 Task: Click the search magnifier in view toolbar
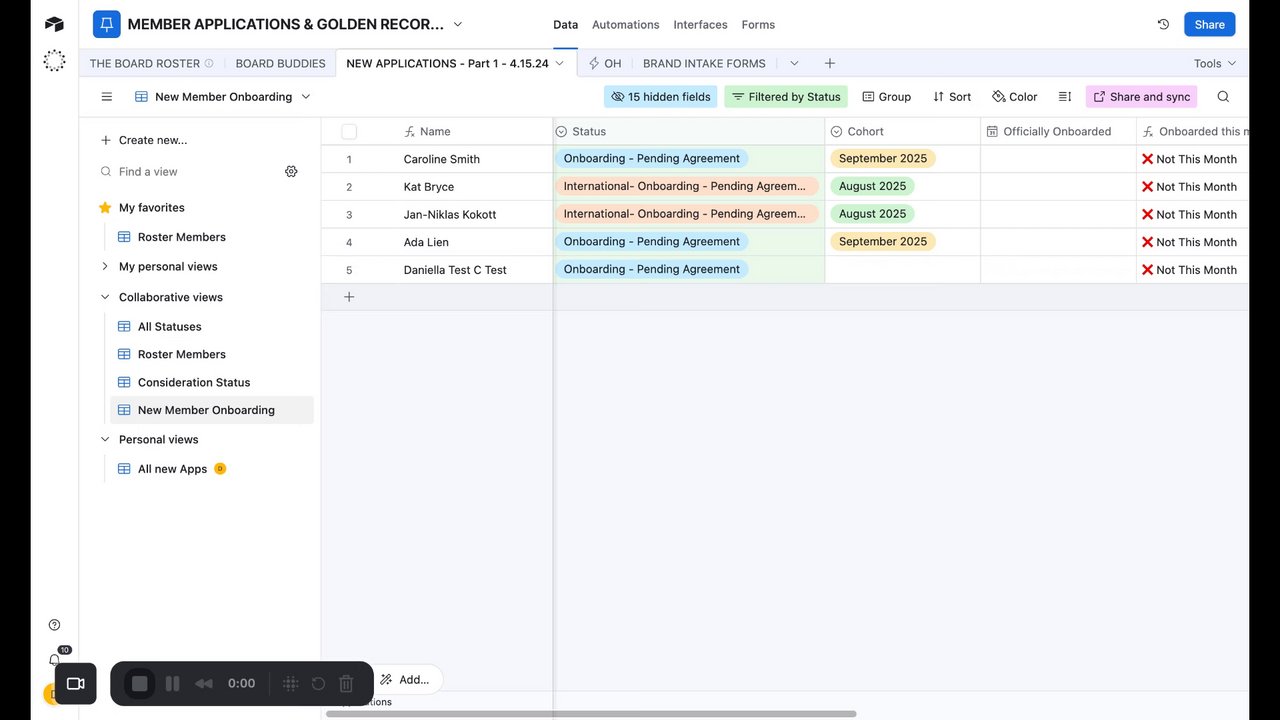point(1223,97)
